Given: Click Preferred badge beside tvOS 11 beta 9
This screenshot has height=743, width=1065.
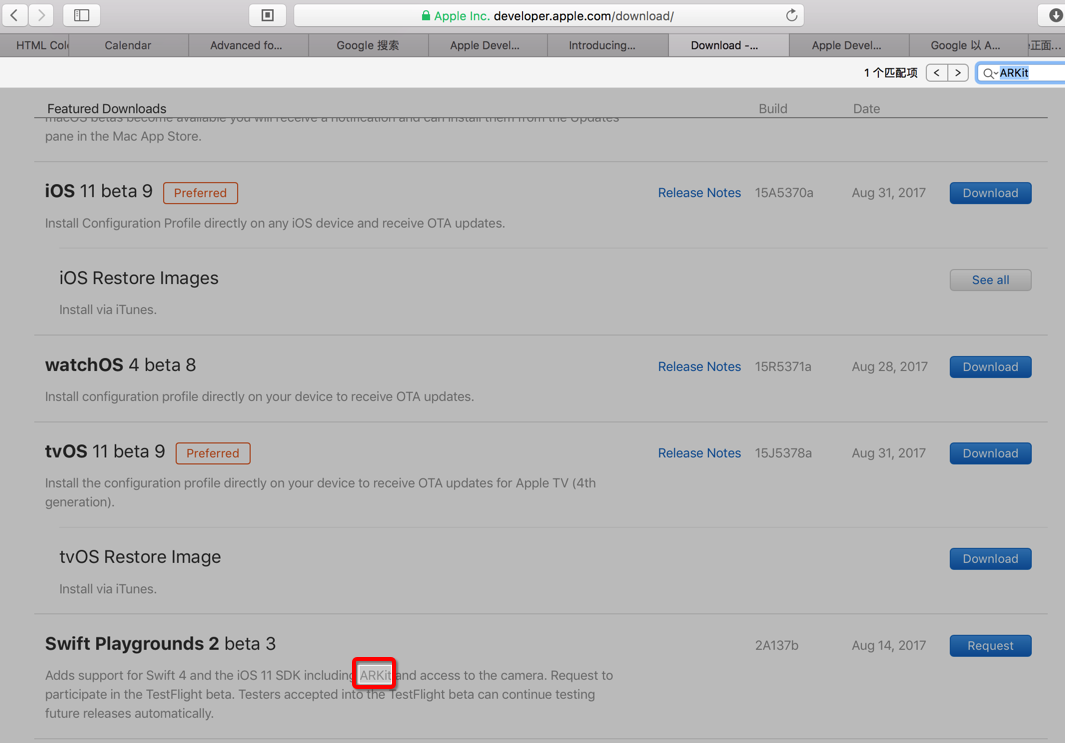Looking at the screenshot, I should coord(213,453).
